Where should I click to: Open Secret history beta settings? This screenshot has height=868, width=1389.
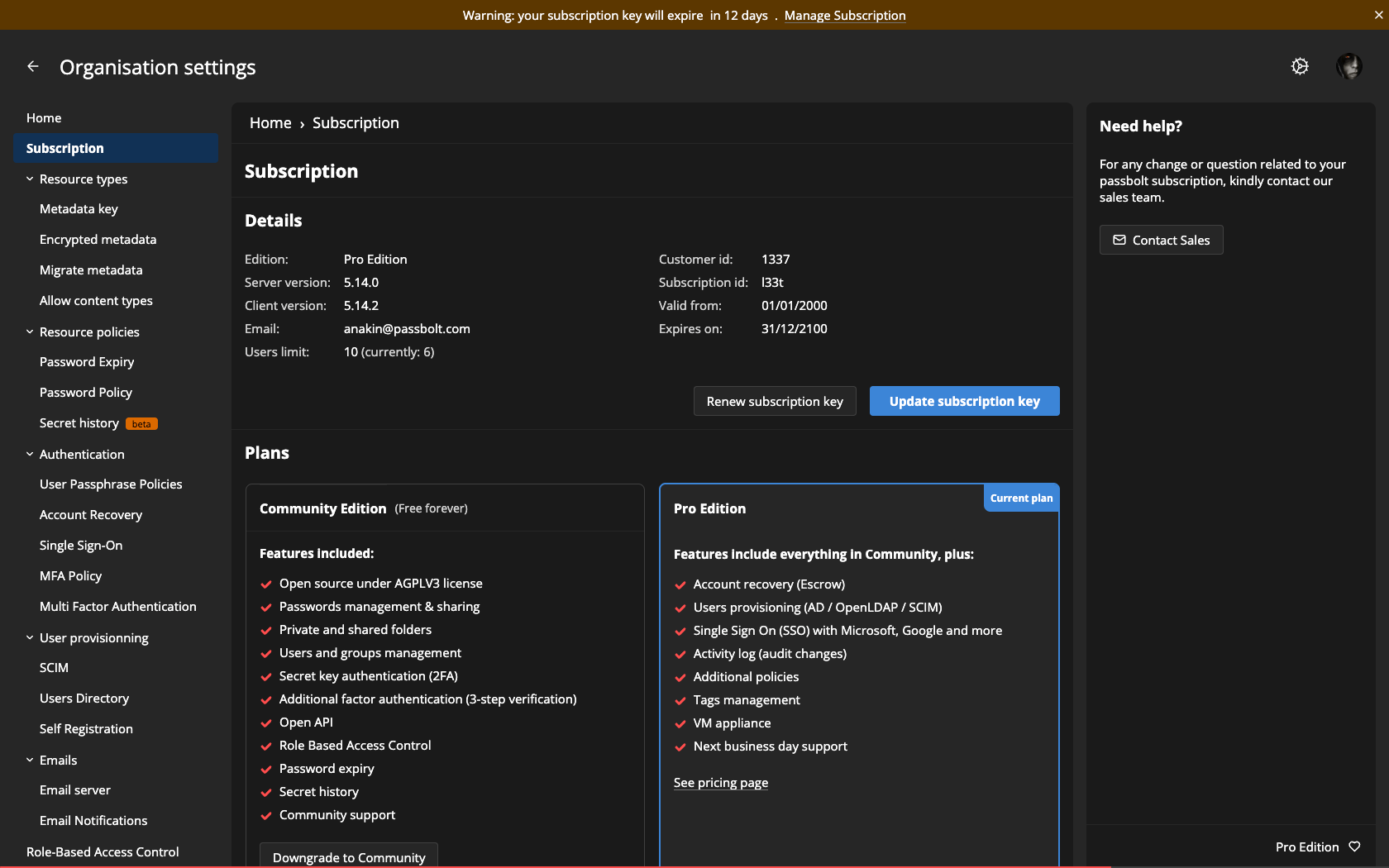[x=98, y=423]
